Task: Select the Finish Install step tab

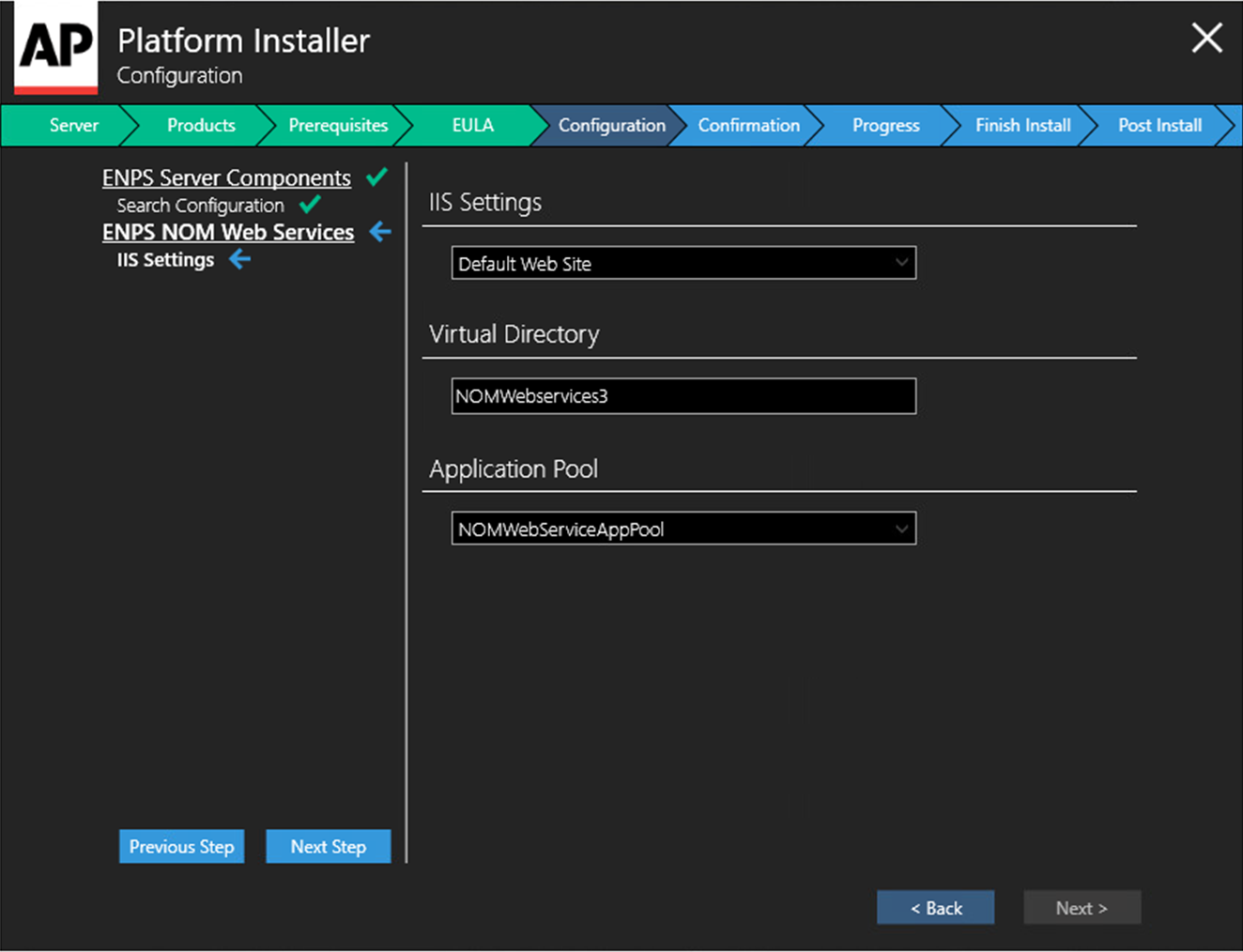Action: [1022, 125]
